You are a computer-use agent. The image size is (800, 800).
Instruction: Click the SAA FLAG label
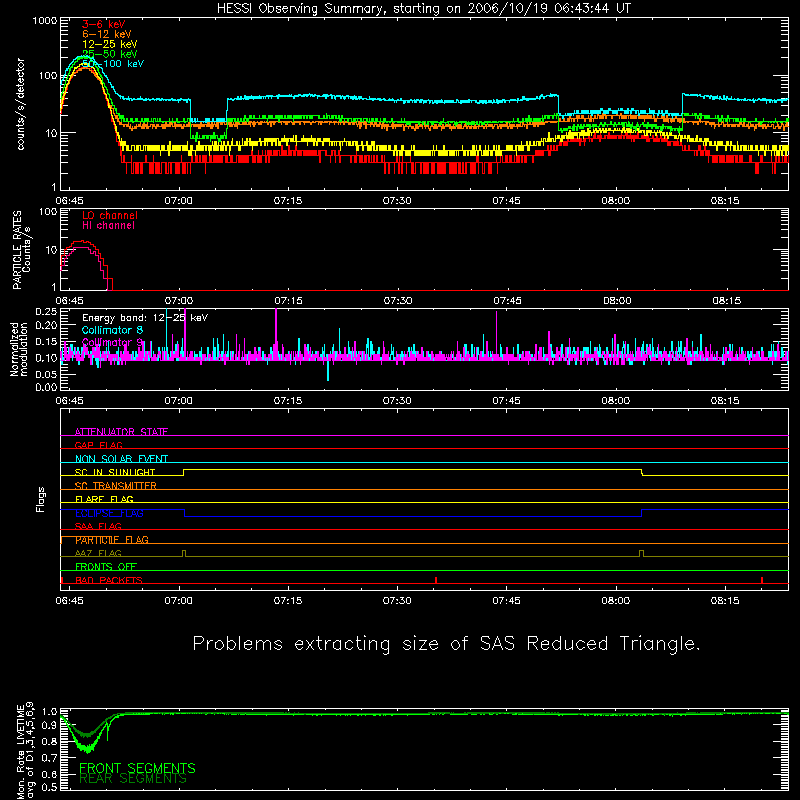coord(98,526)
